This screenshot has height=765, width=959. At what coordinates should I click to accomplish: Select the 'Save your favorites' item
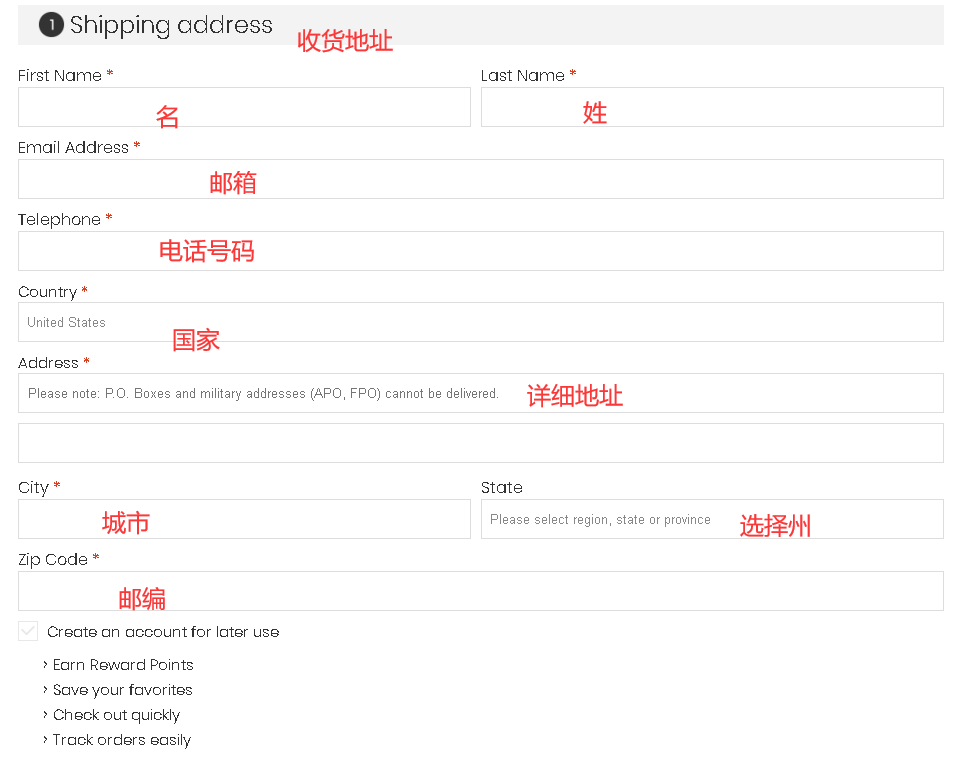(122, 690)
